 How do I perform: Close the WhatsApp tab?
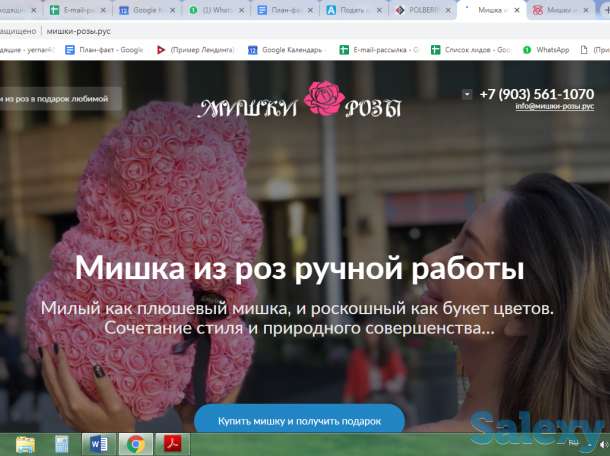click(x=242, y=11)
